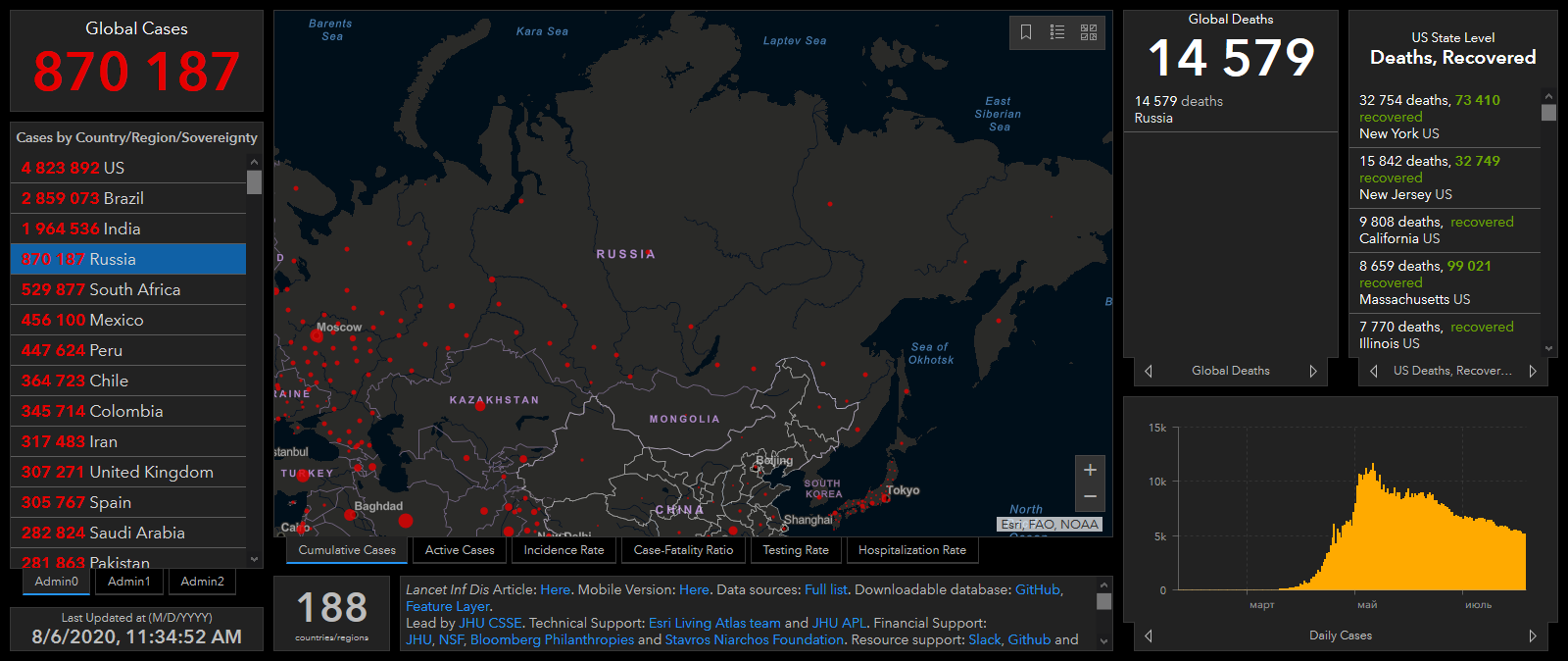Show next Daily Cases chart
Viewport: 1568px width, 661px height.
[1533, 636]
